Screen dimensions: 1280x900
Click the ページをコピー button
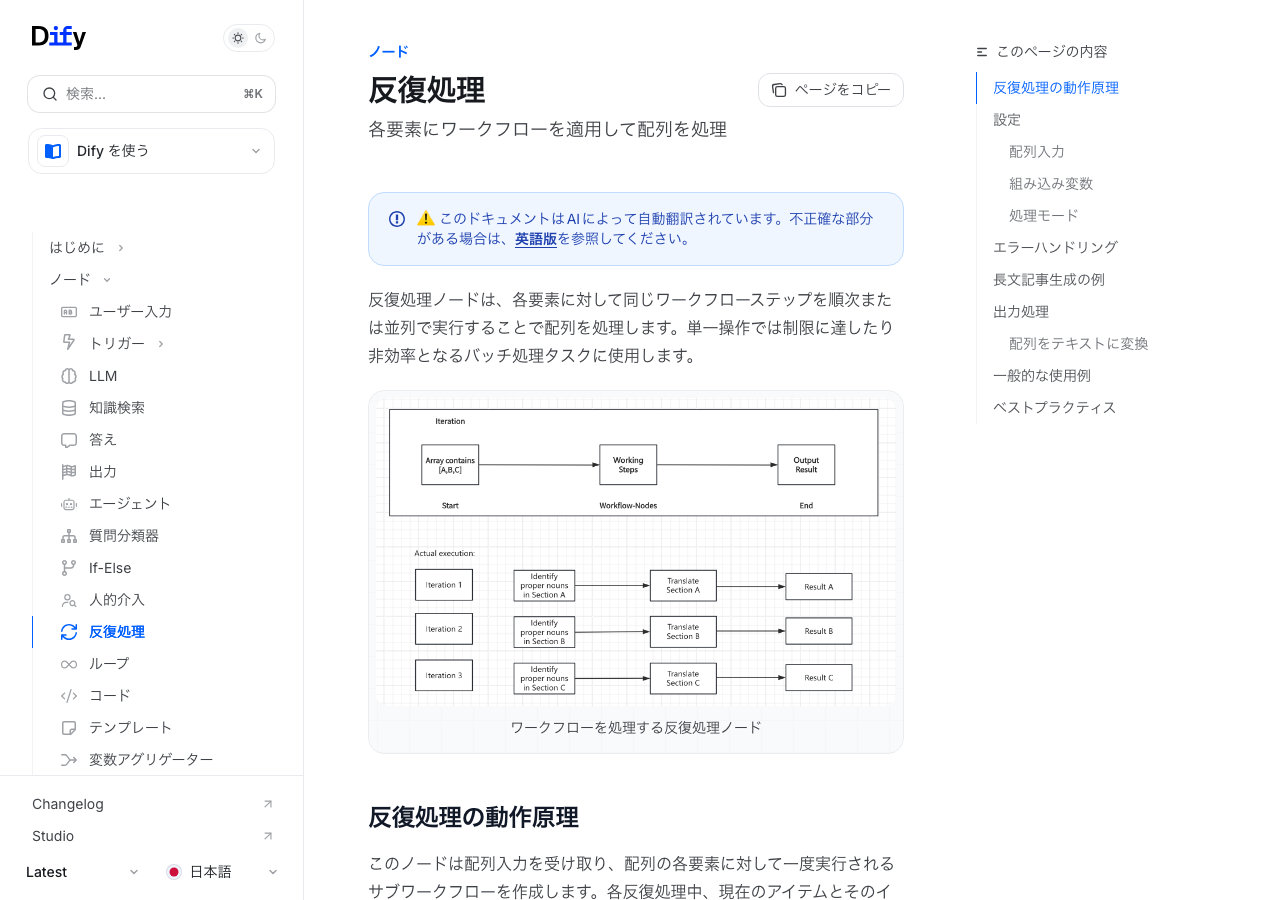click(831, 90)
